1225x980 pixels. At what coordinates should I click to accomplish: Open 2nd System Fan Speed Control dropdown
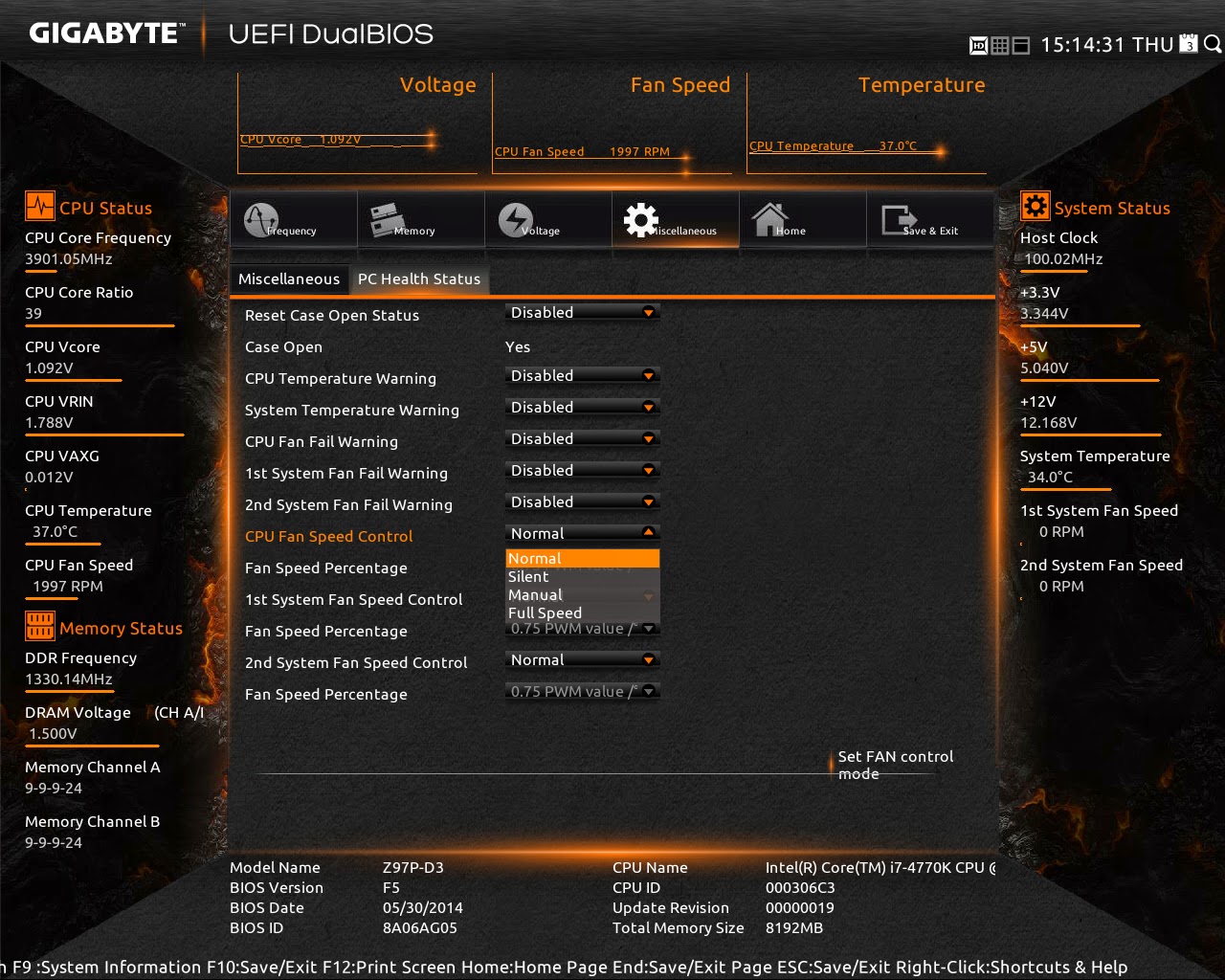[582, 660]
